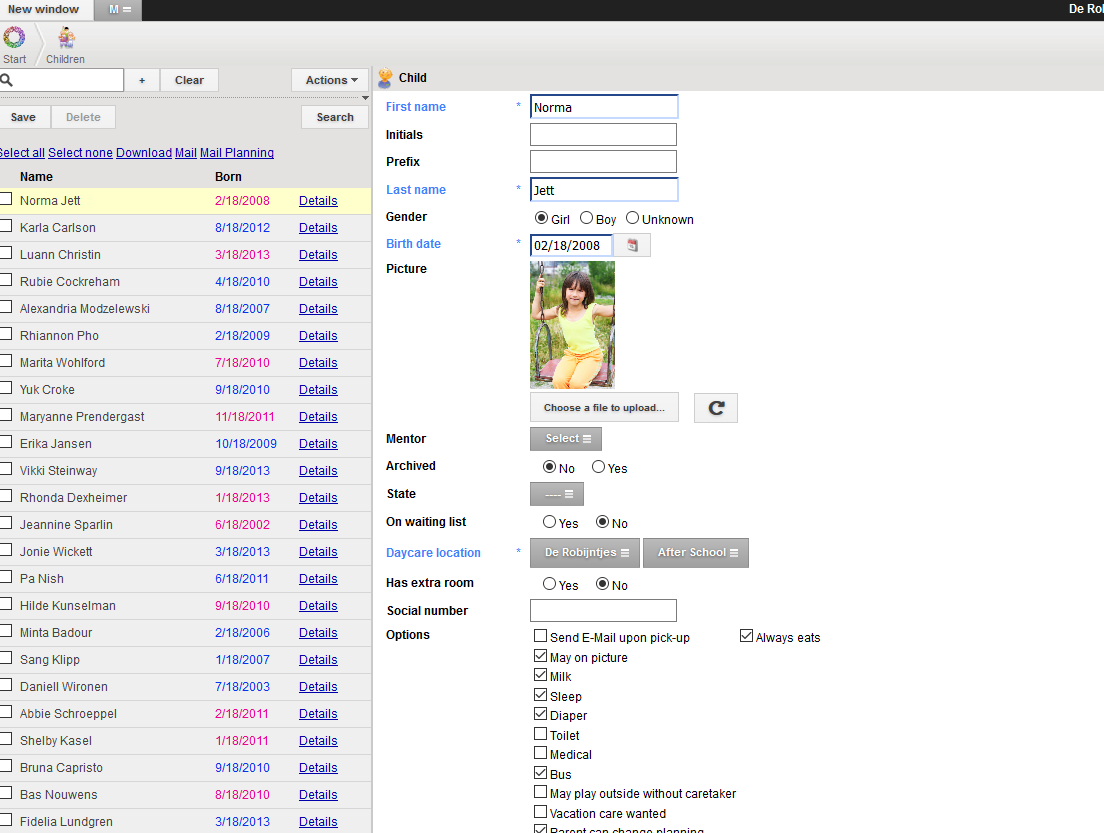The height and width of the screenshot is (833, 1104).
Task: Click the small arrow below Actions
Action: 365,98
